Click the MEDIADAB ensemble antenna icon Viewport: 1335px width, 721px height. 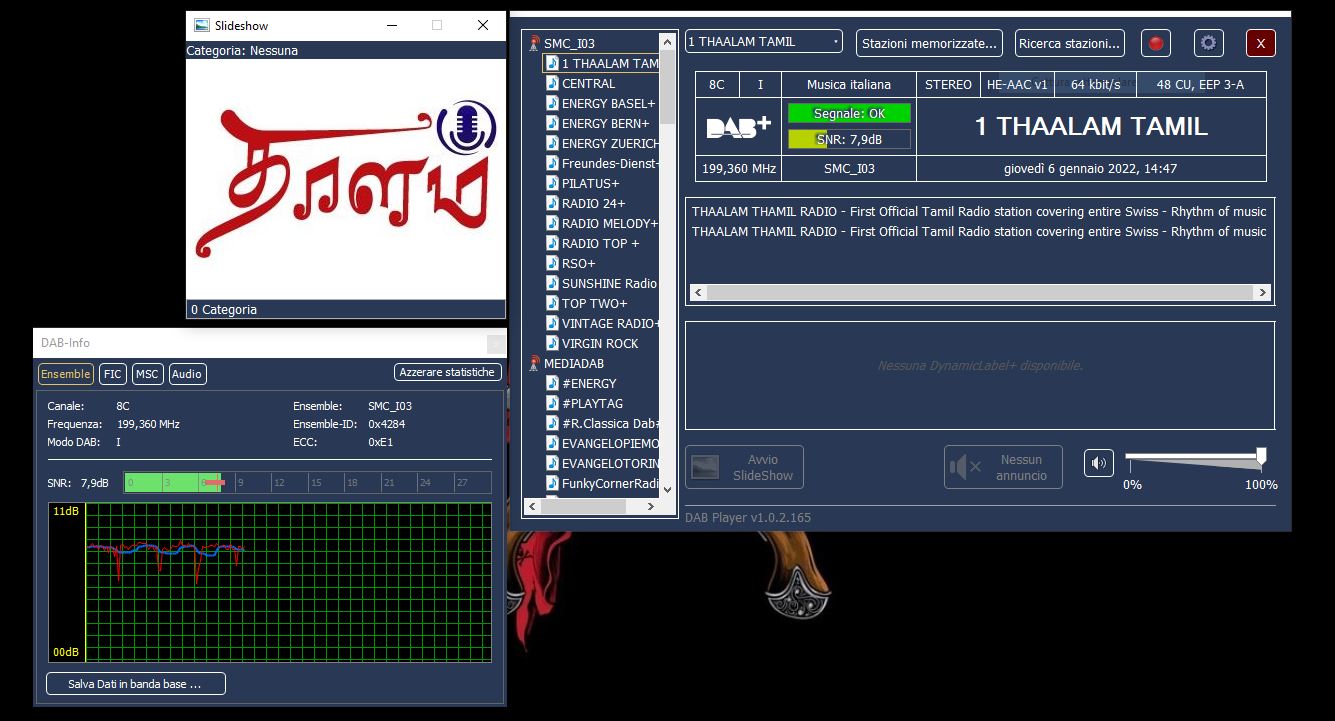coord(535,363)
